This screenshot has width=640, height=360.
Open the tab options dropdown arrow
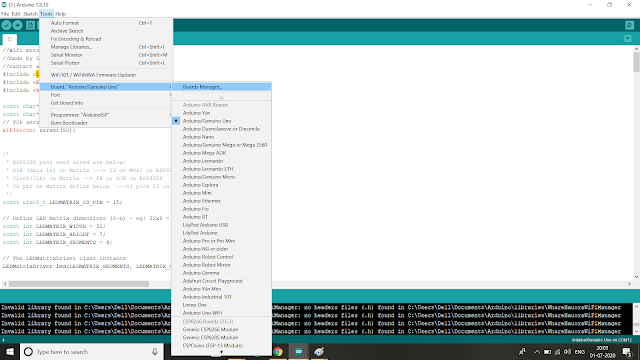[628, 39]
